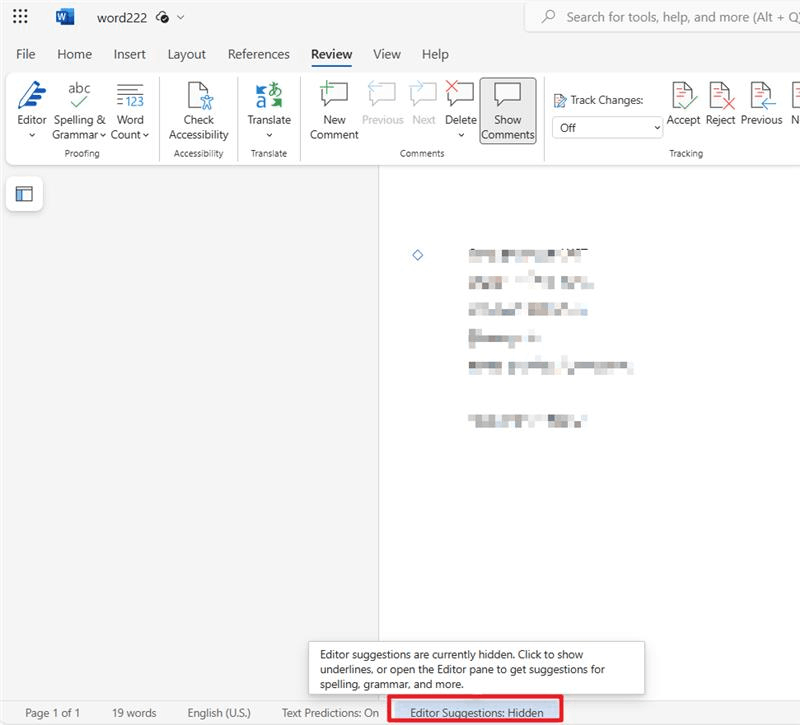The image size is (800, 725).
Task: Open the File menu
Action: (x=26, y=54)
